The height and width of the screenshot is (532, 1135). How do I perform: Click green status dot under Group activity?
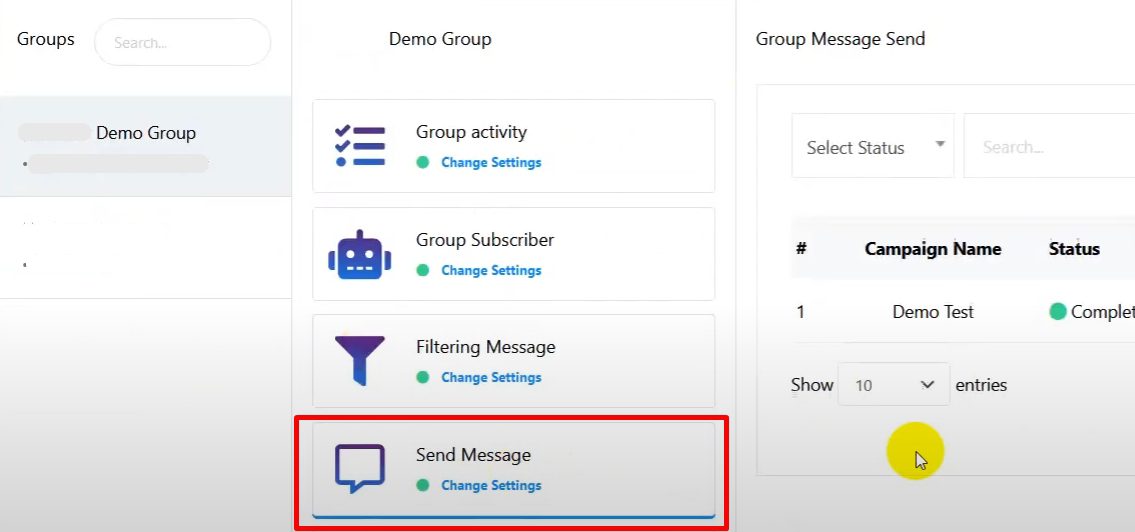[423, 162]
